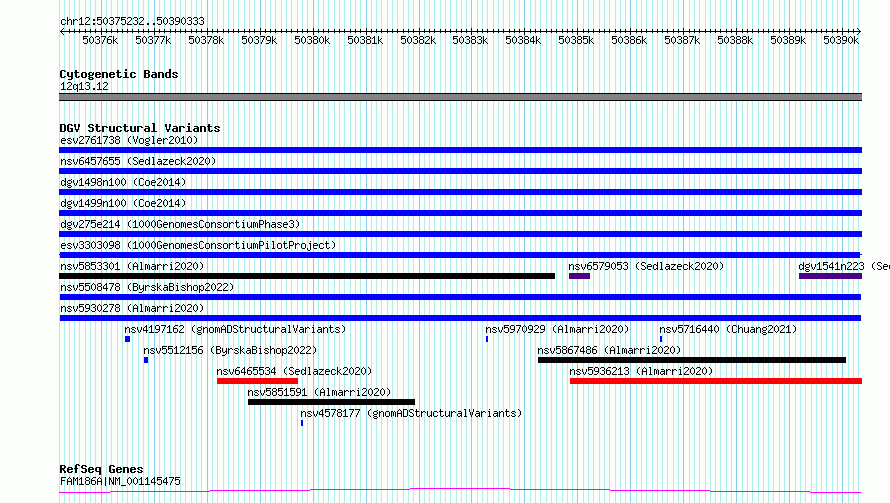This screenshot has width=890, height=503.
Task: Open the nsv5508478 (ByrskaBishop2022) label
Action: point(147,287)
